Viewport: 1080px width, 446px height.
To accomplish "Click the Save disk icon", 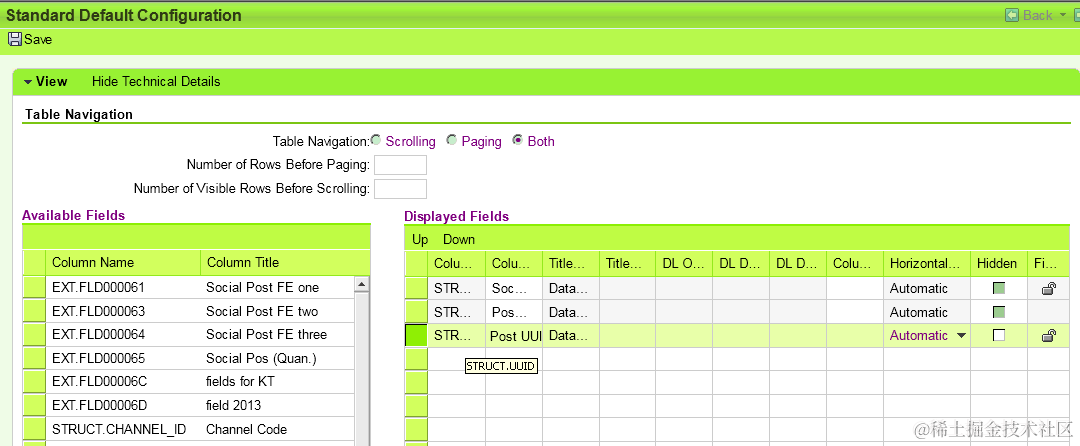I will [x=14, y=39].
